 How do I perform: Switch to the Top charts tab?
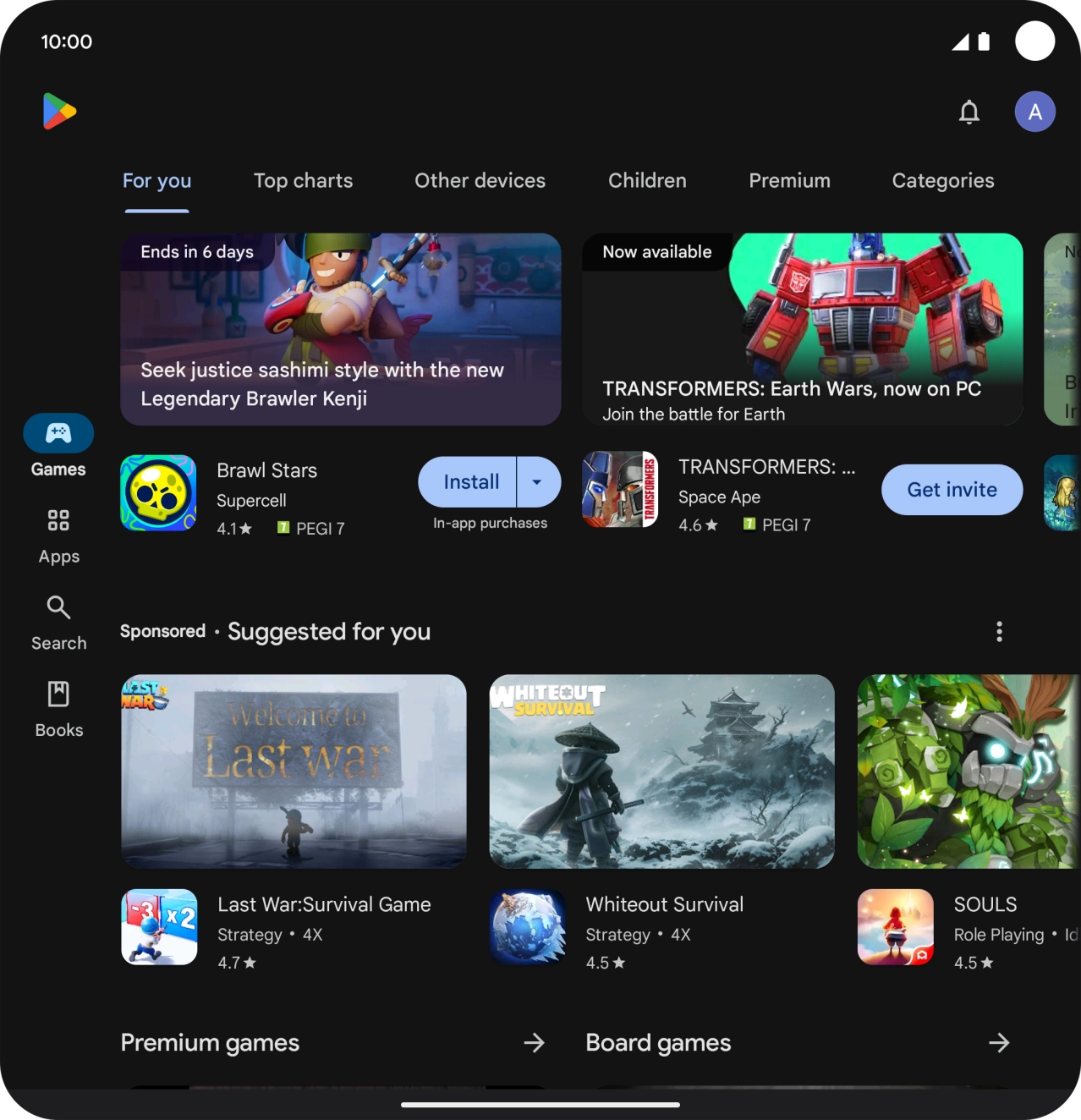click(x=303, y=181)
